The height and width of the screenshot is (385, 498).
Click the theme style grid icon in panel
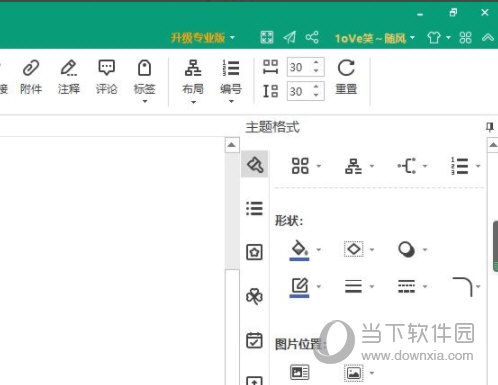300,166
